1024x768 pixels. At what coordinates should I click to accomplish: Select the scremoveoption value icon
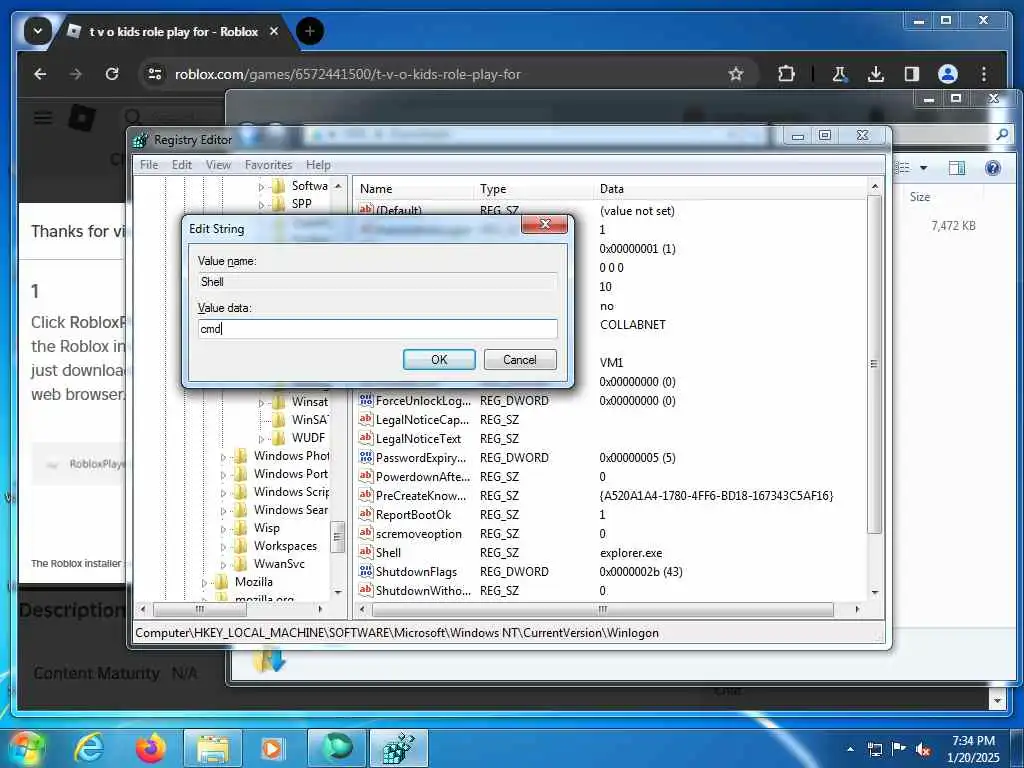click(366, 533)
